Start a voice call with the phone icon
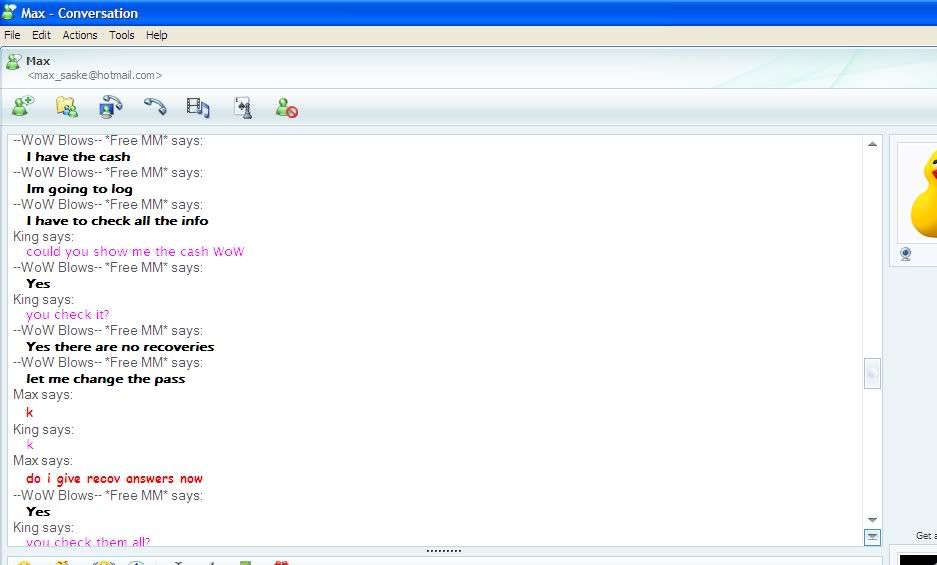 (155, 106)
